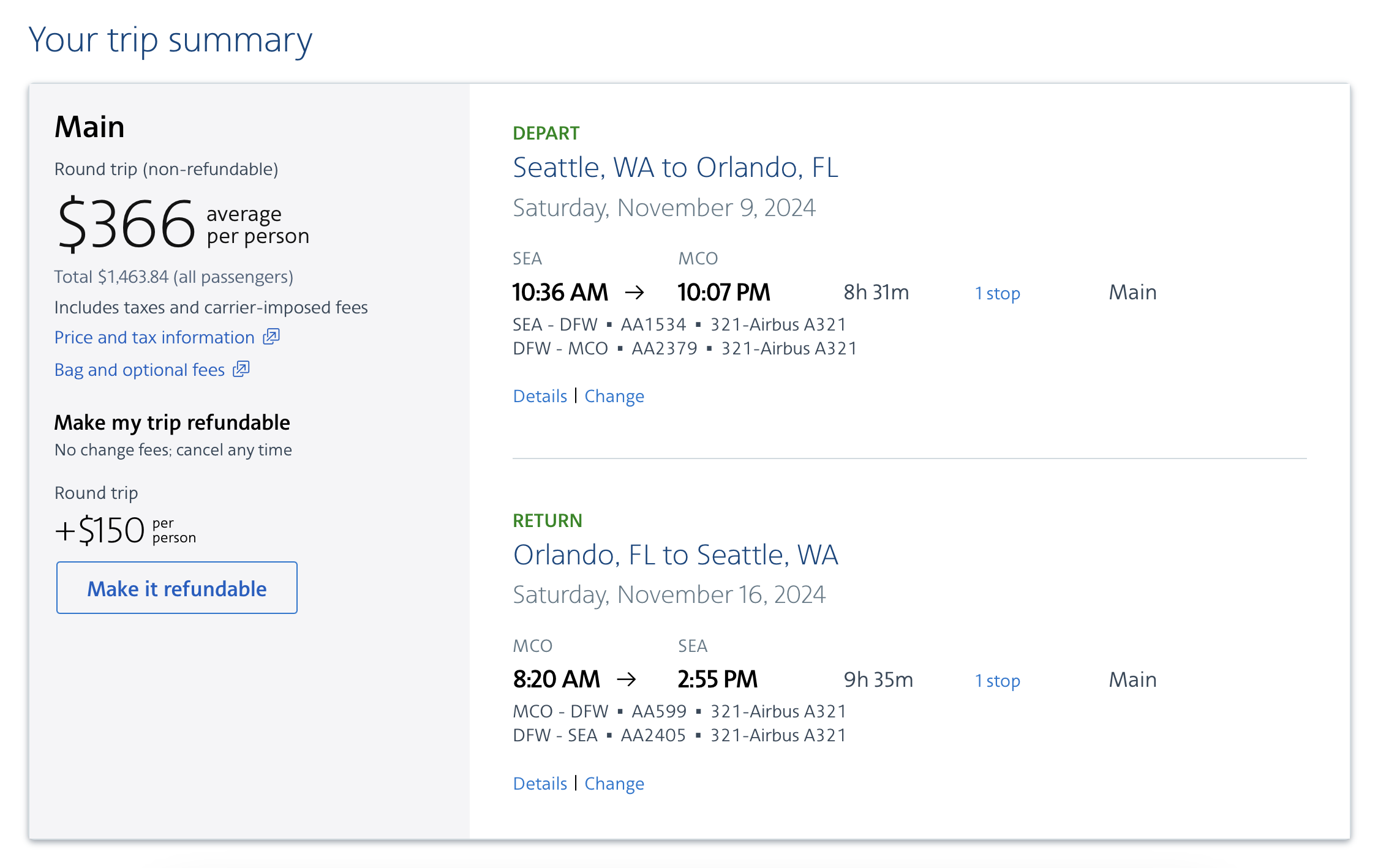Screen dimensions: 1378x868
Task: View Details for the return Orlando to Seattle flight
Action: click(540, 784)
